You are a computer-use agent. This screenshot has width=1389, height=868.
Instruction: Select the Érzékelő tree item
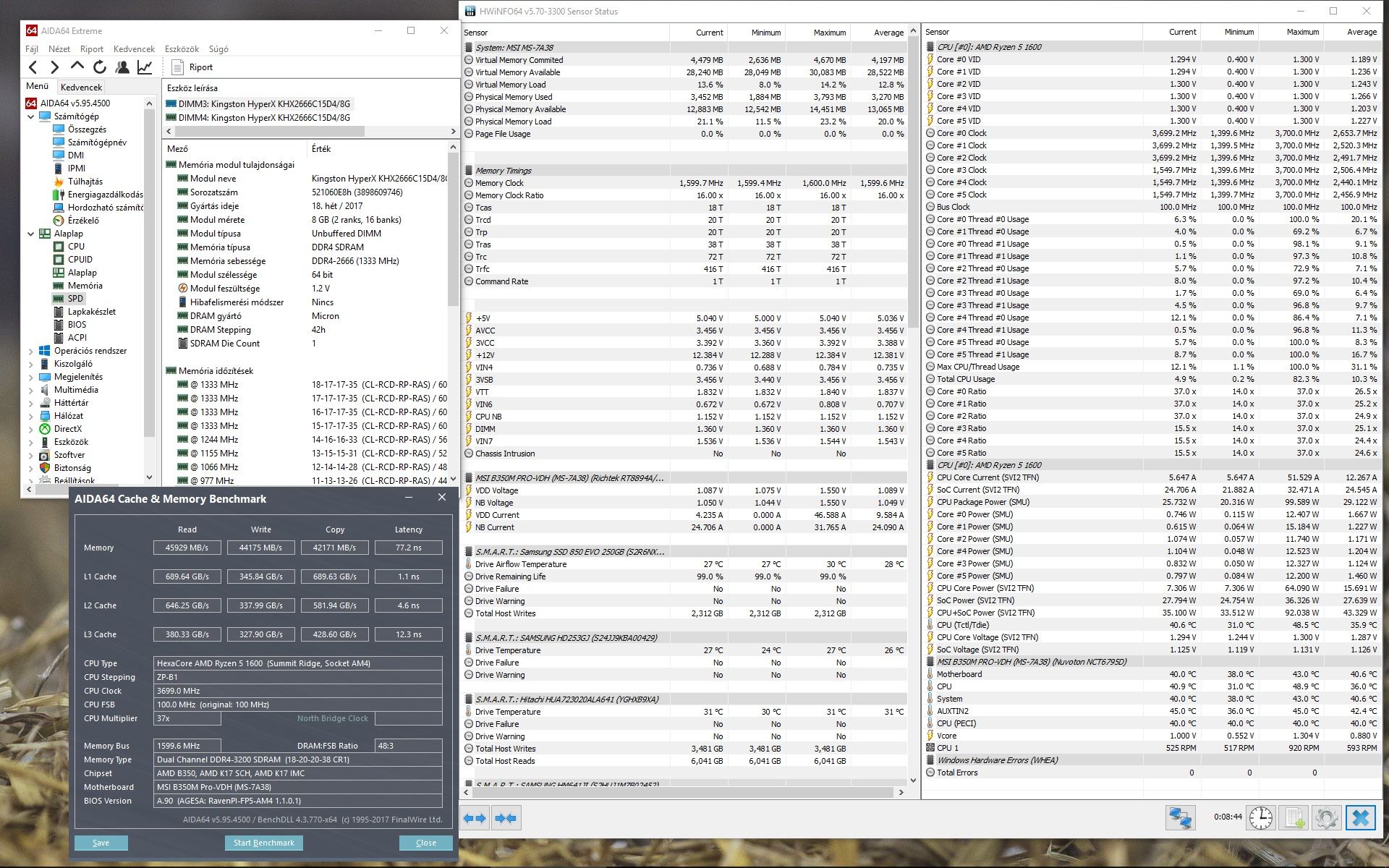[x=83, y=221]
